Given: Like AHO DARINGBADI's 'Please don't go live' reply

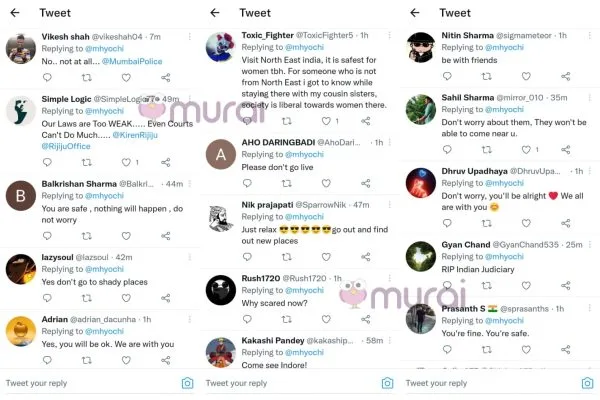Looking at the screenshot, I should [326, 183].
